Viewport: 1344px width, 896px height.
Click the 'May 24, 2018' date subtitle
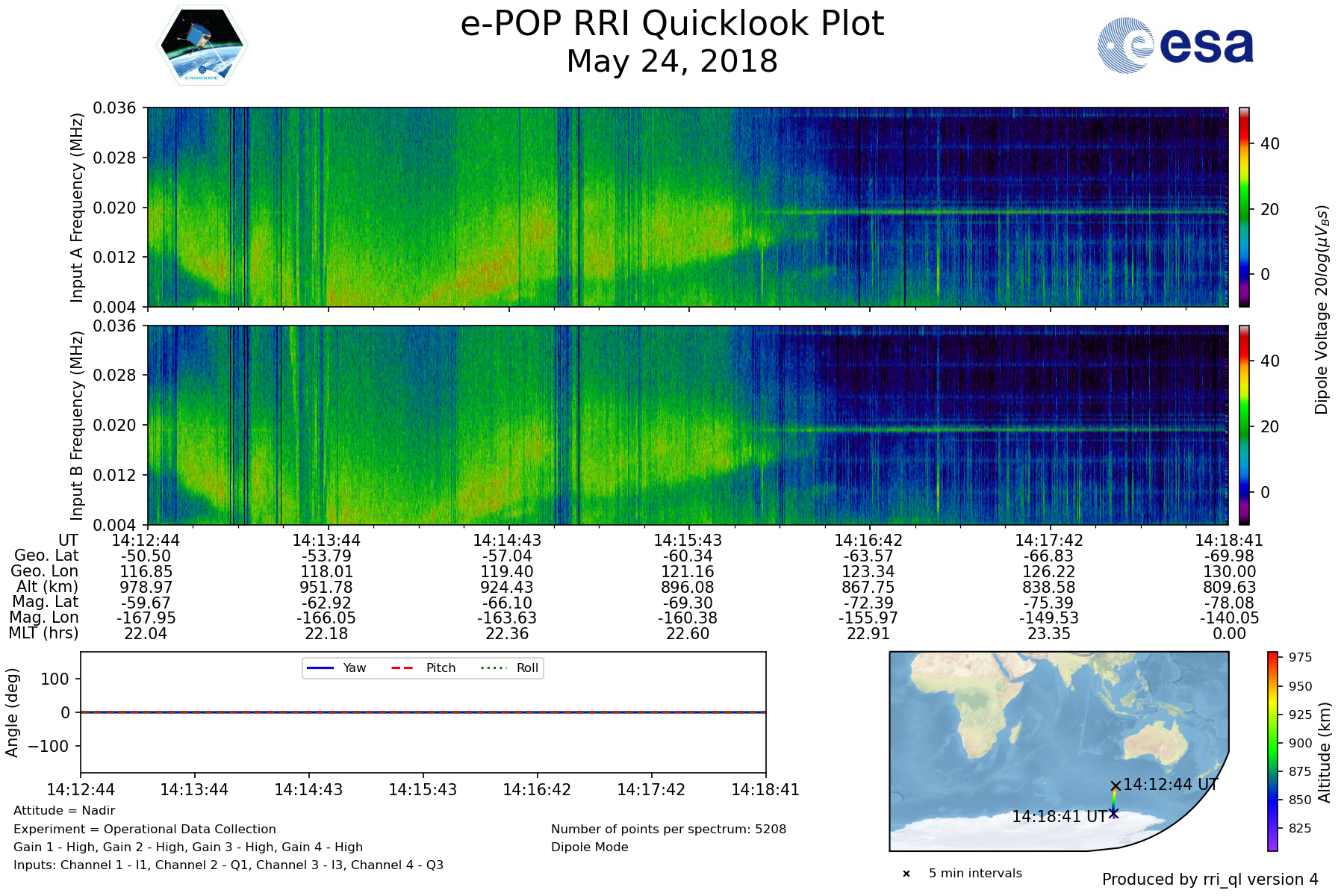(x=672, y=61)
